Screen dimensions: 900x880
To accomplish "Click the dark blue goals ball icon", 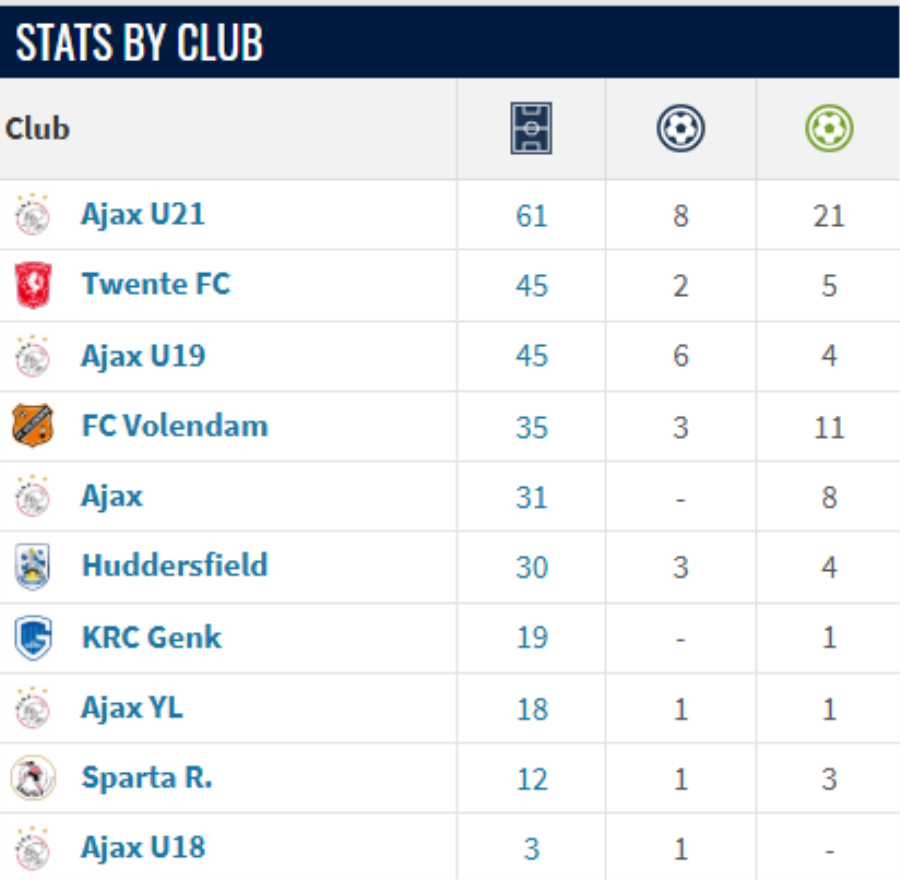I will pyautogui.click(x=680, y=128).
